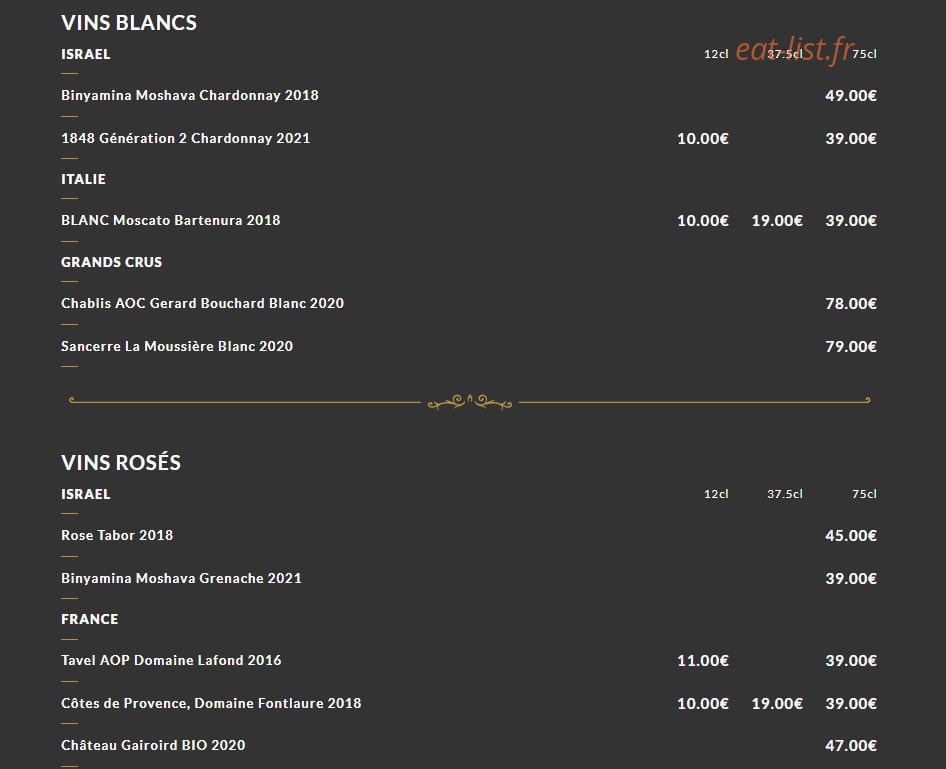Image resolution: width=946 pixels, height=769 pixels.
Task: Select Côtes de Provence, Domaine Fontlaure 2018
Action: point(211,703)
